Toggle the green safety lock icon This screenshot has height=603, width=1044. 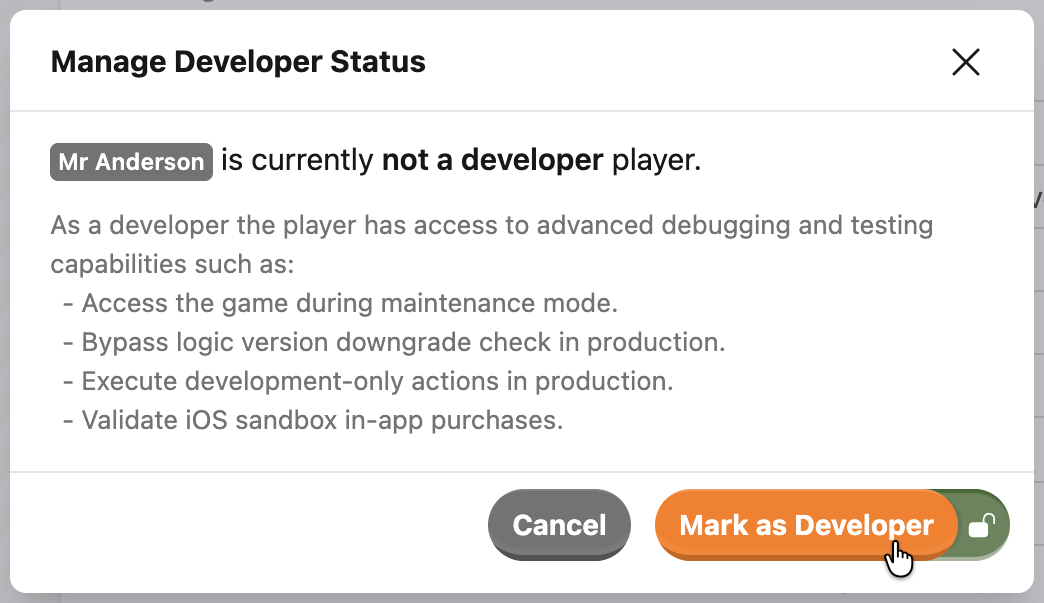click(982, 525)
